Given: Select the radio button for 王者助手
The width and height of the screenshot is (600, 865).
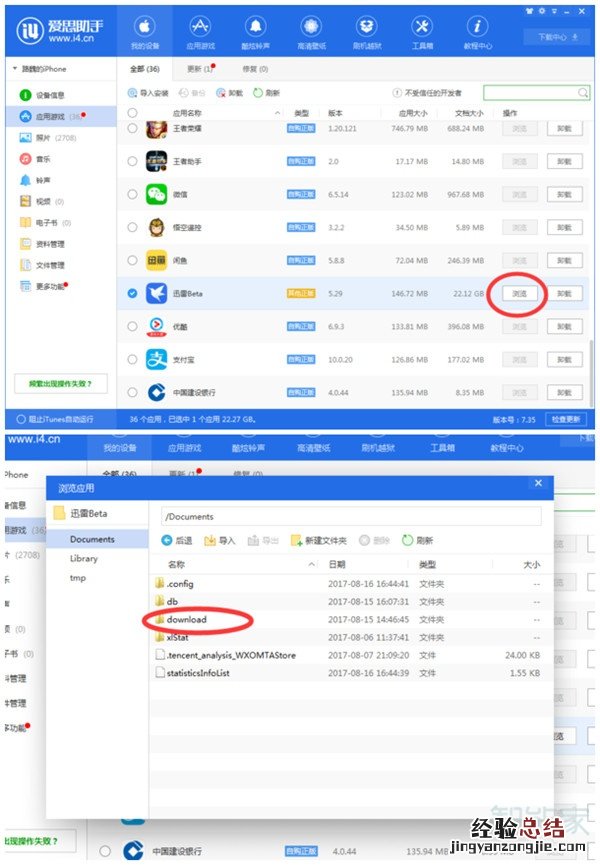Looking at the screenshot, I should pyautogui.click(x=132, y=161).
